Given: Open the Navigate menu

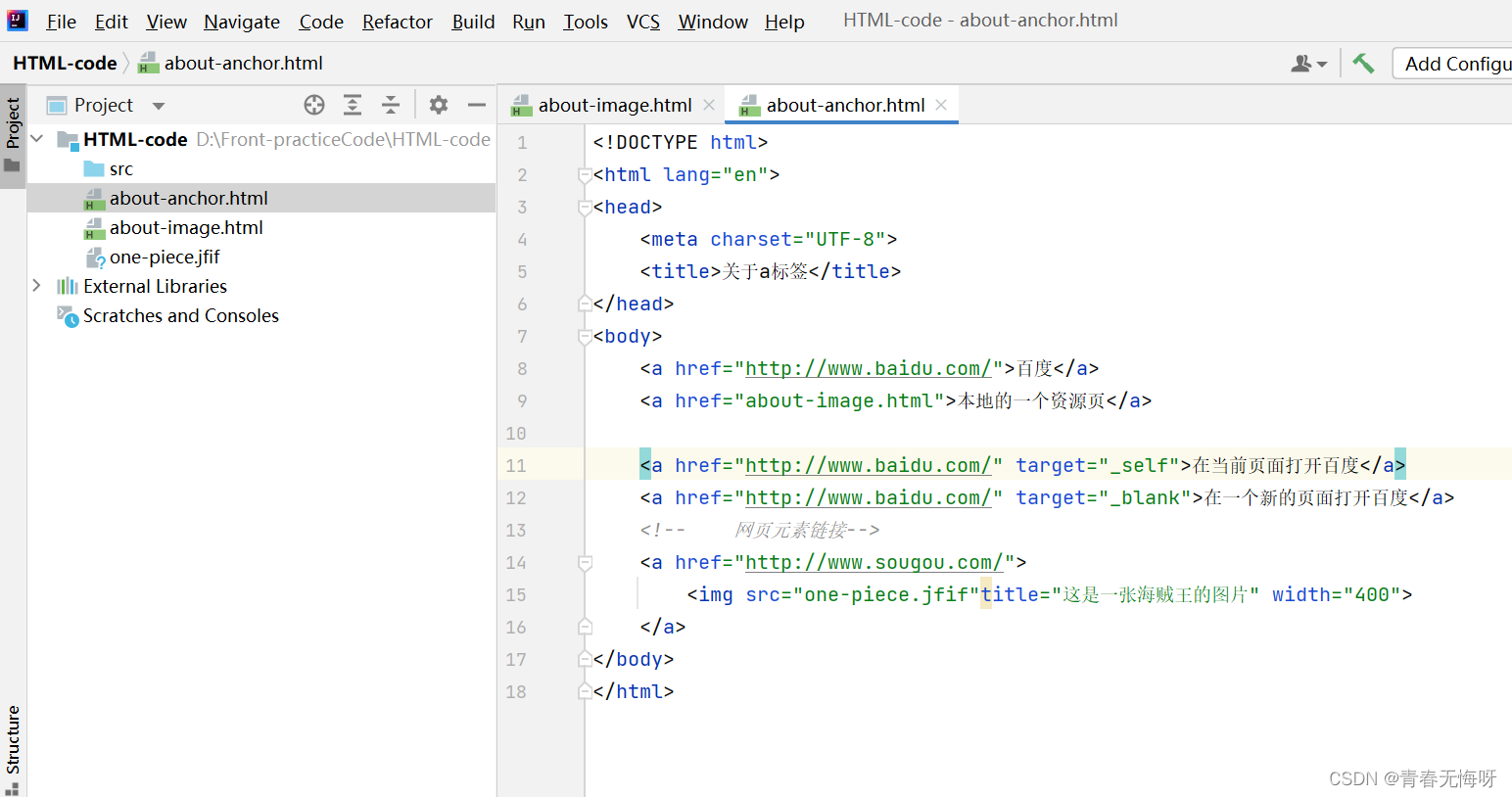Looking at the screenshot, I should [x=242, y=22].
